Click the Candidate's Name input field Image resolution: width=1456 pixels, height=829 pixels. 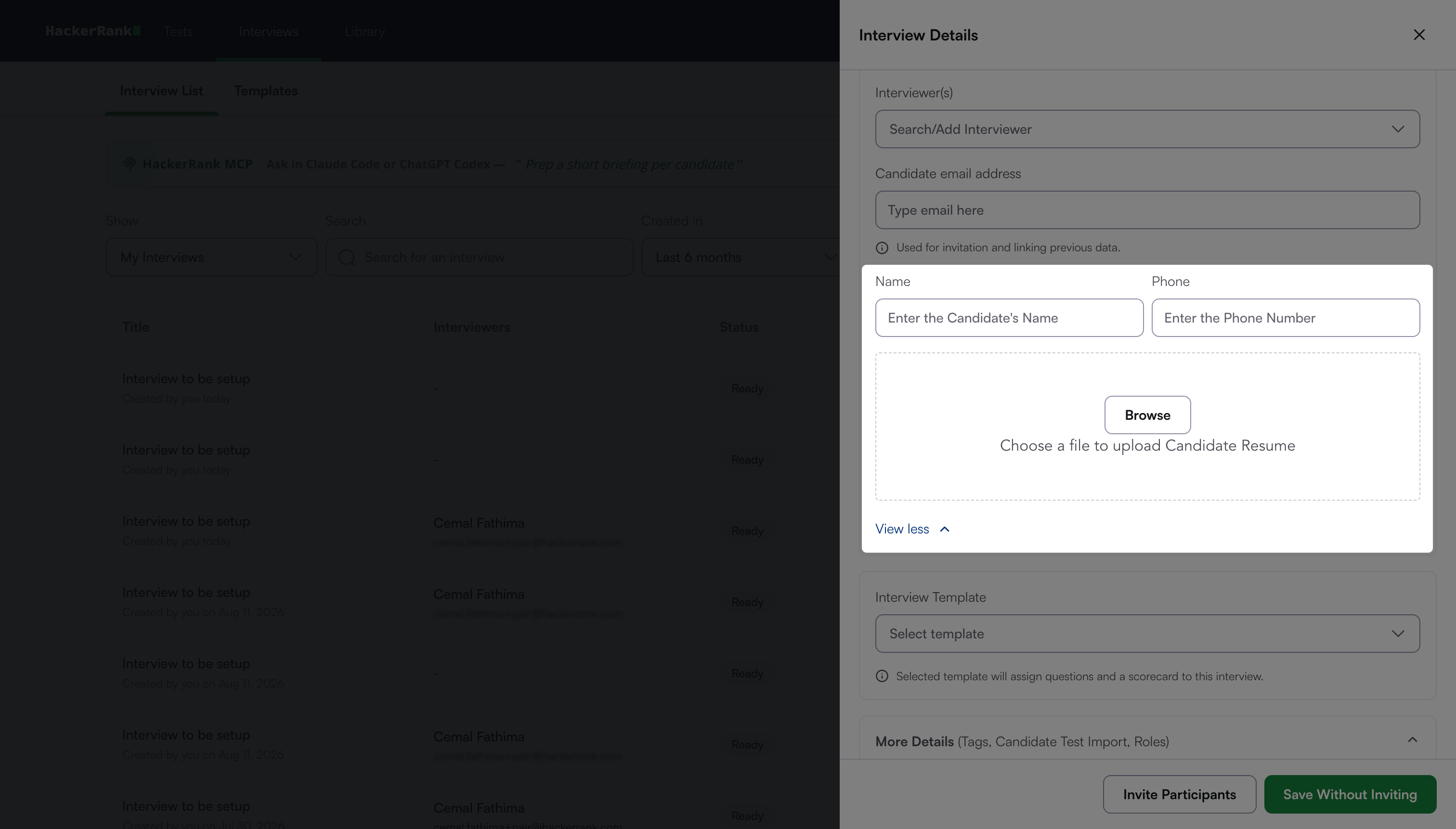1009,318
